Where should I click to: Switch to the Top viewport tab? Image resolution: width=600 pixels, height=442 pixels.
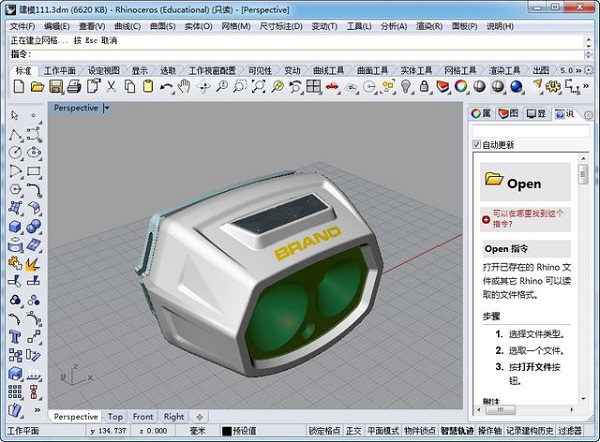[x=116, y=416]
